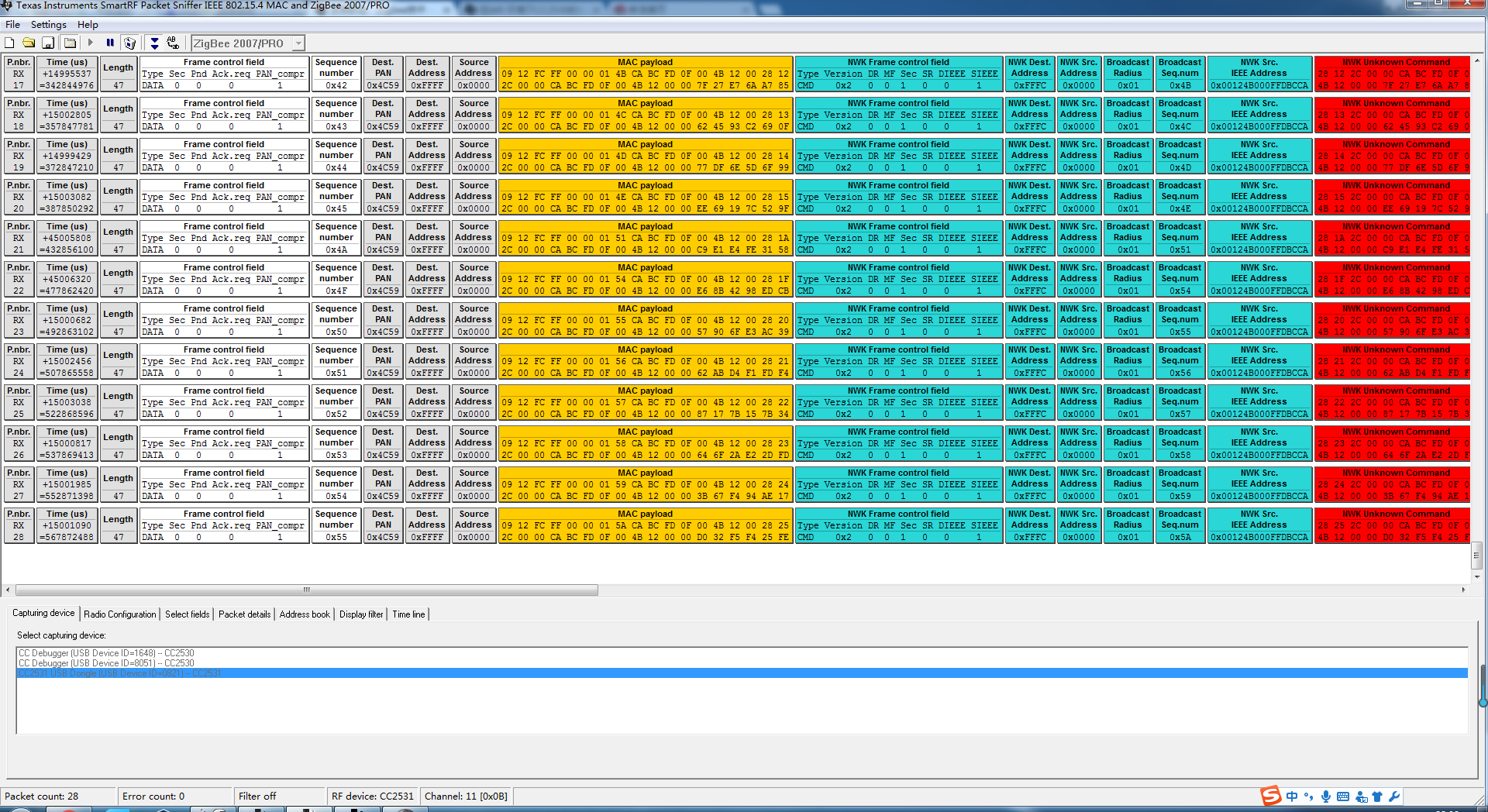
Task: Start packet capture with the play icon
Action: point(91,43)
